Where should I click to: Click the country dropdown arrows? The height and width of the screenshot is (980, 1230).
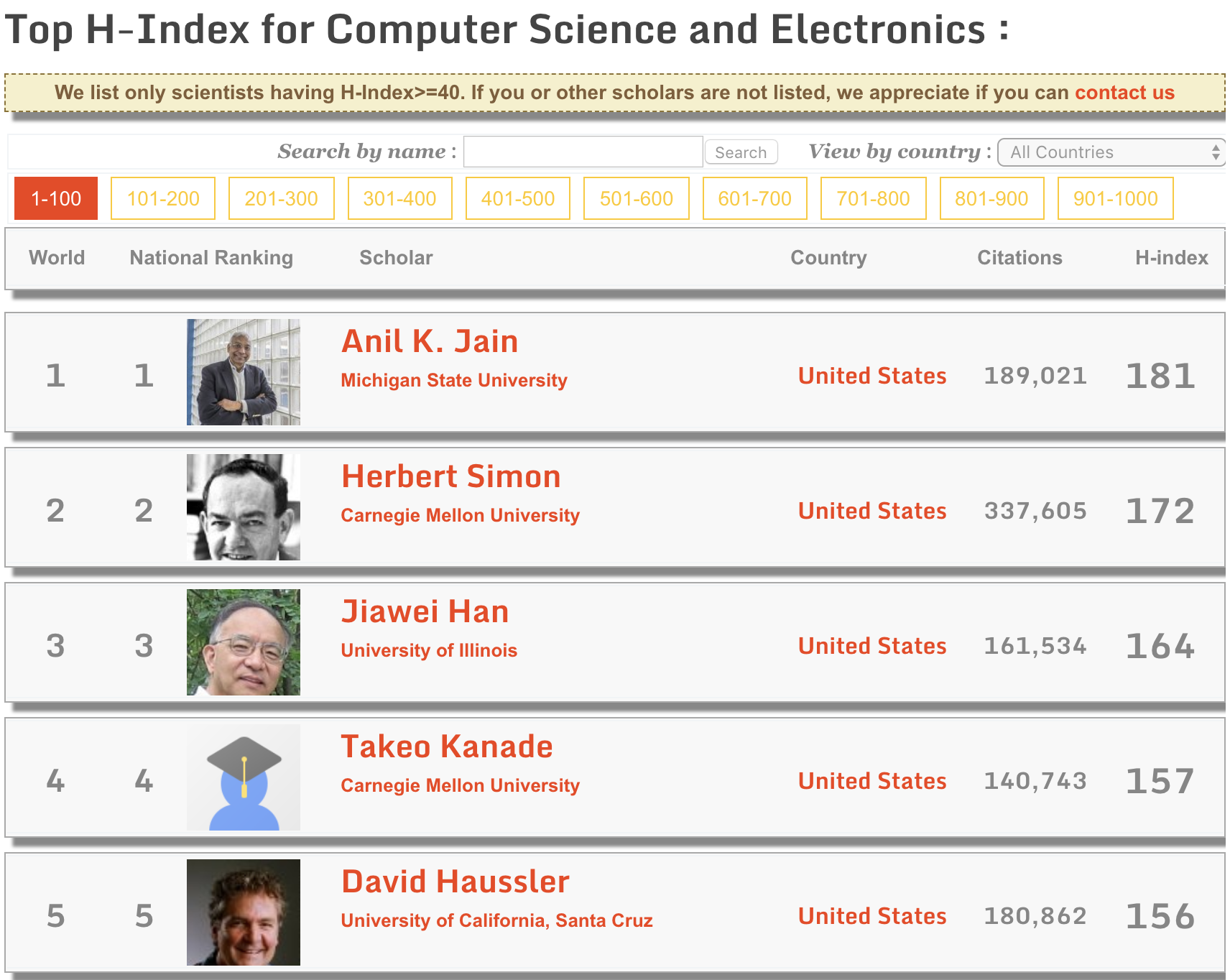tap(1216, 152)
